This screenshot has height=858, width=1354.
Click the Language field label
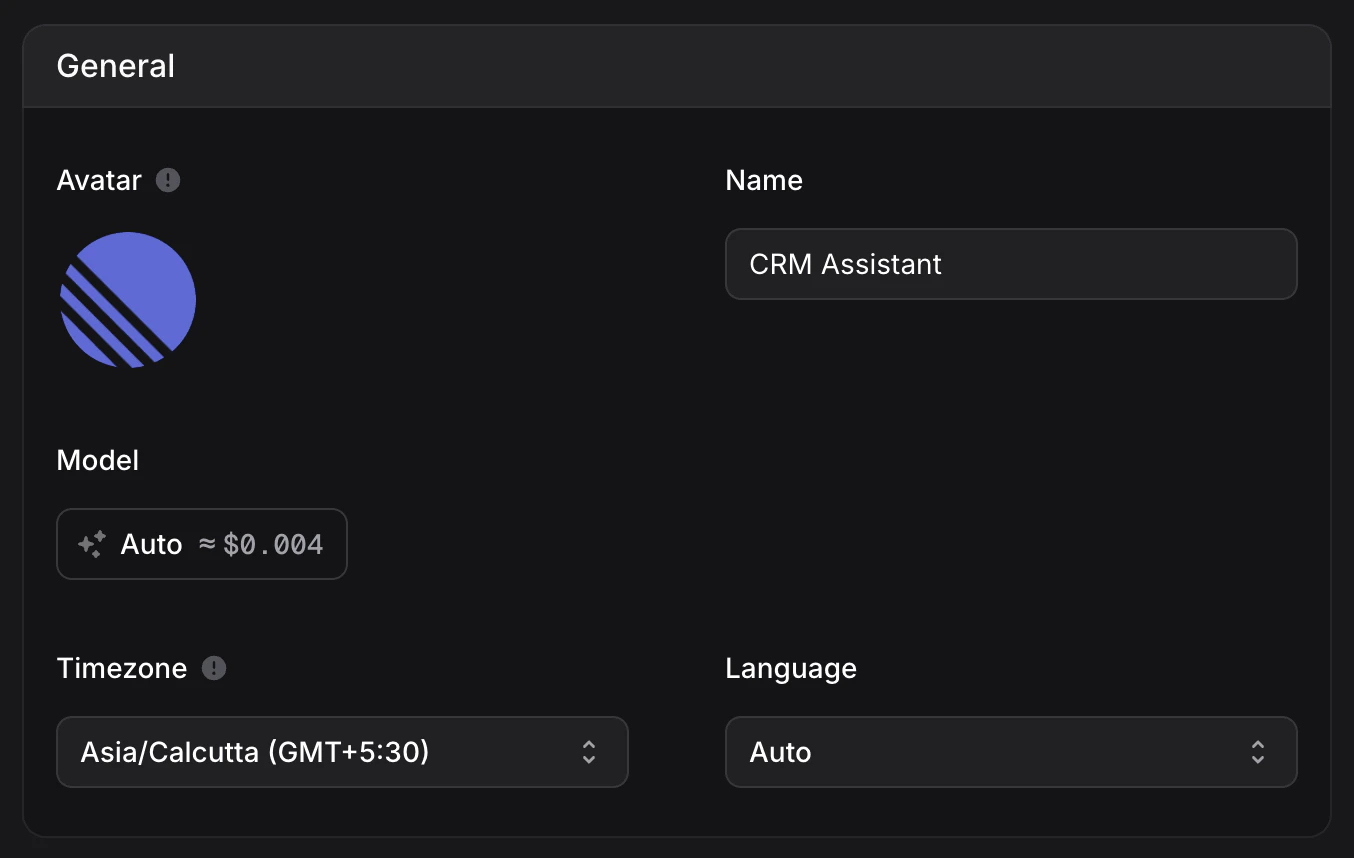pyautogui.click(x=790, y=668)
